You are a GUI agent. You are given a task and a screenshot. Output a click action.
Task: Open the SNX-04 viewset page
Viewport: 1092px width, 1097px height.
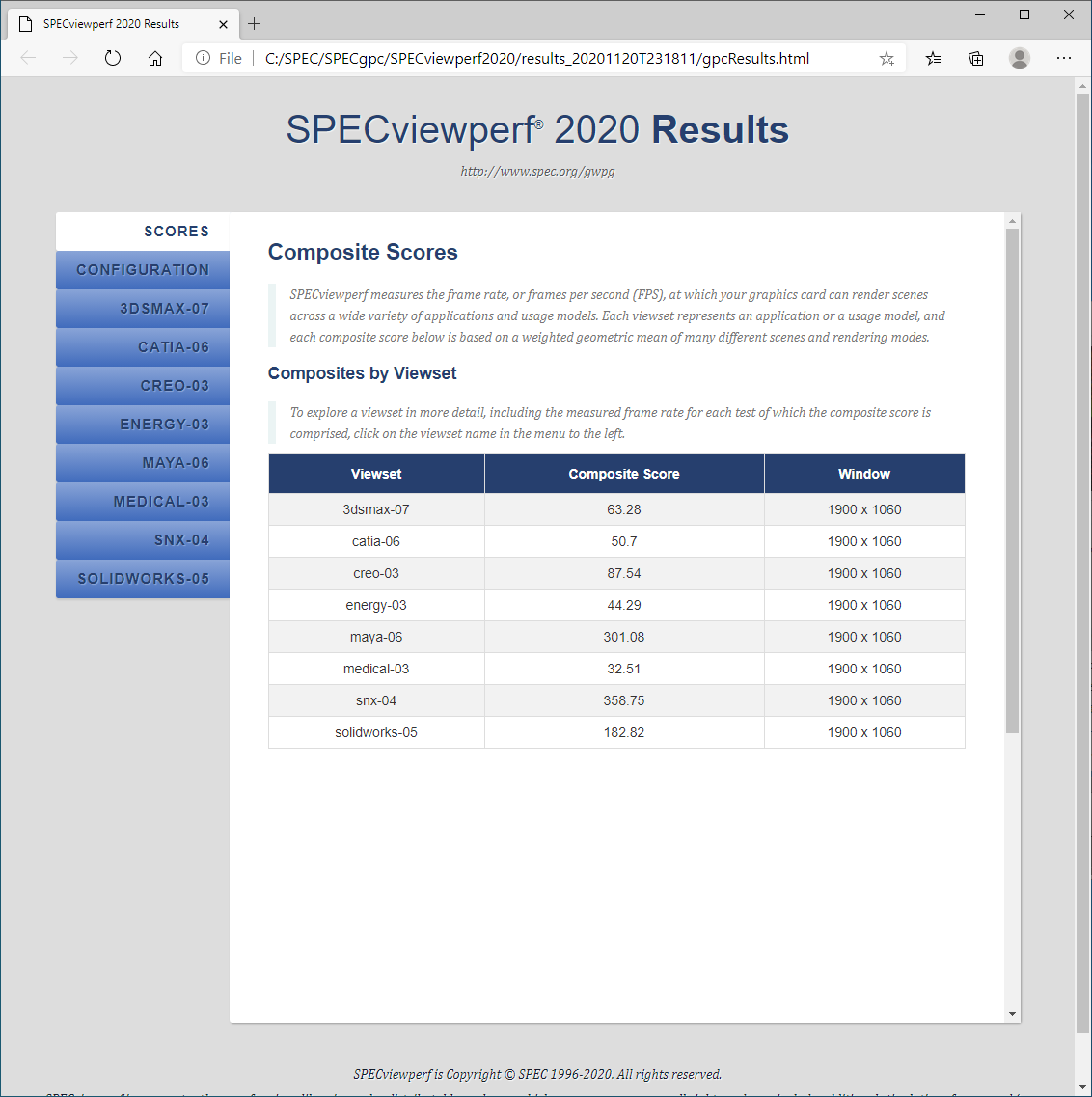pos(143,540)
